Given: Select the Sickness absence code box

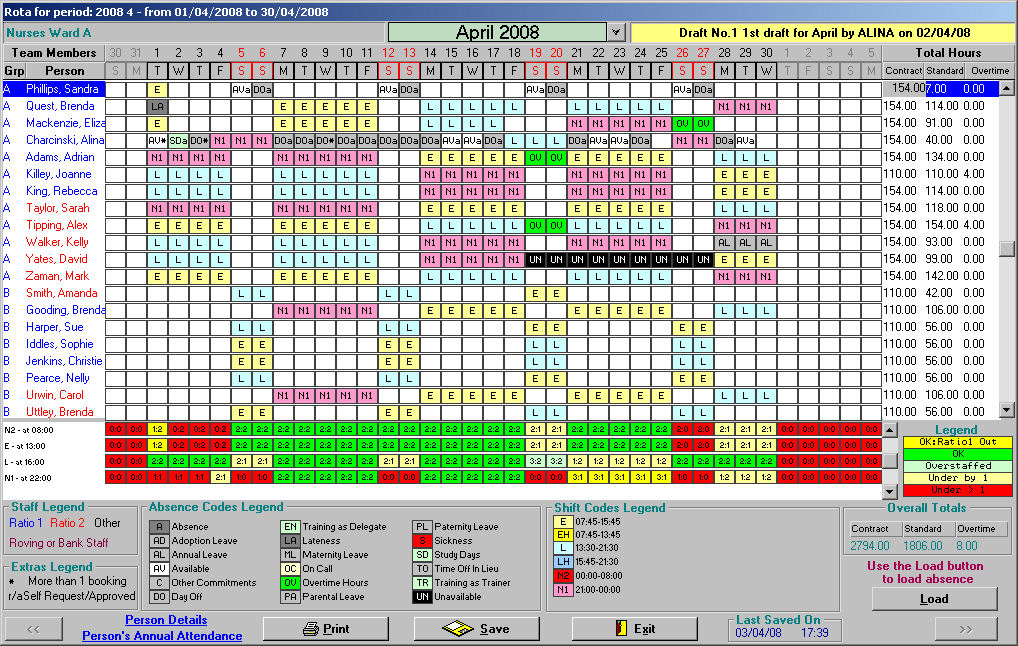Looking at the screenshot, I should click(423, 541).
